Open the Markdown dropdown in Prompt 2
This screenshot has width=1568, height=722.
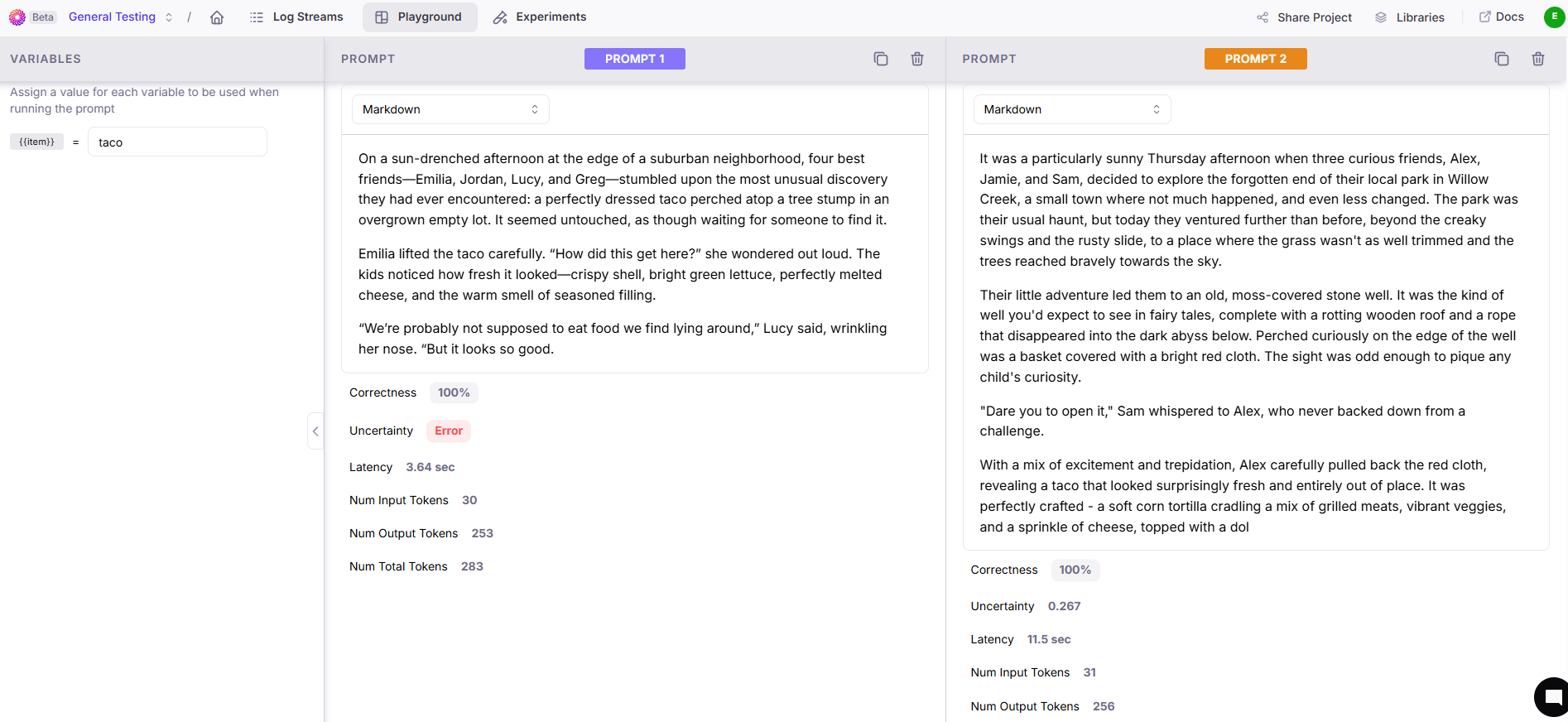tap(1072, 109)
